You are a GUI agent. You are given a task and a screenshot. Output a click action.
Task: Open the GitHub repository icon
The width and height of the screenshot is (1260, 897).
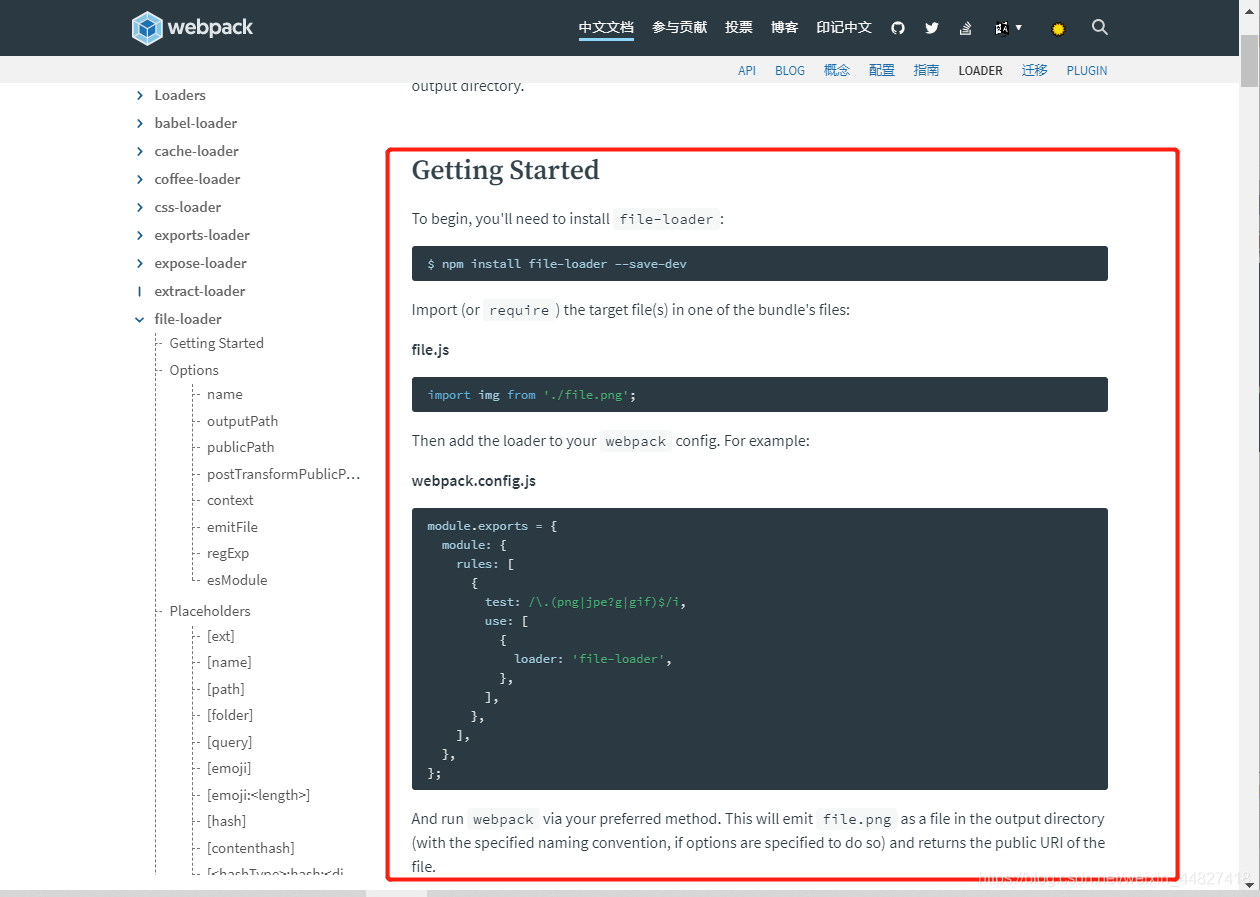(898, 28)
